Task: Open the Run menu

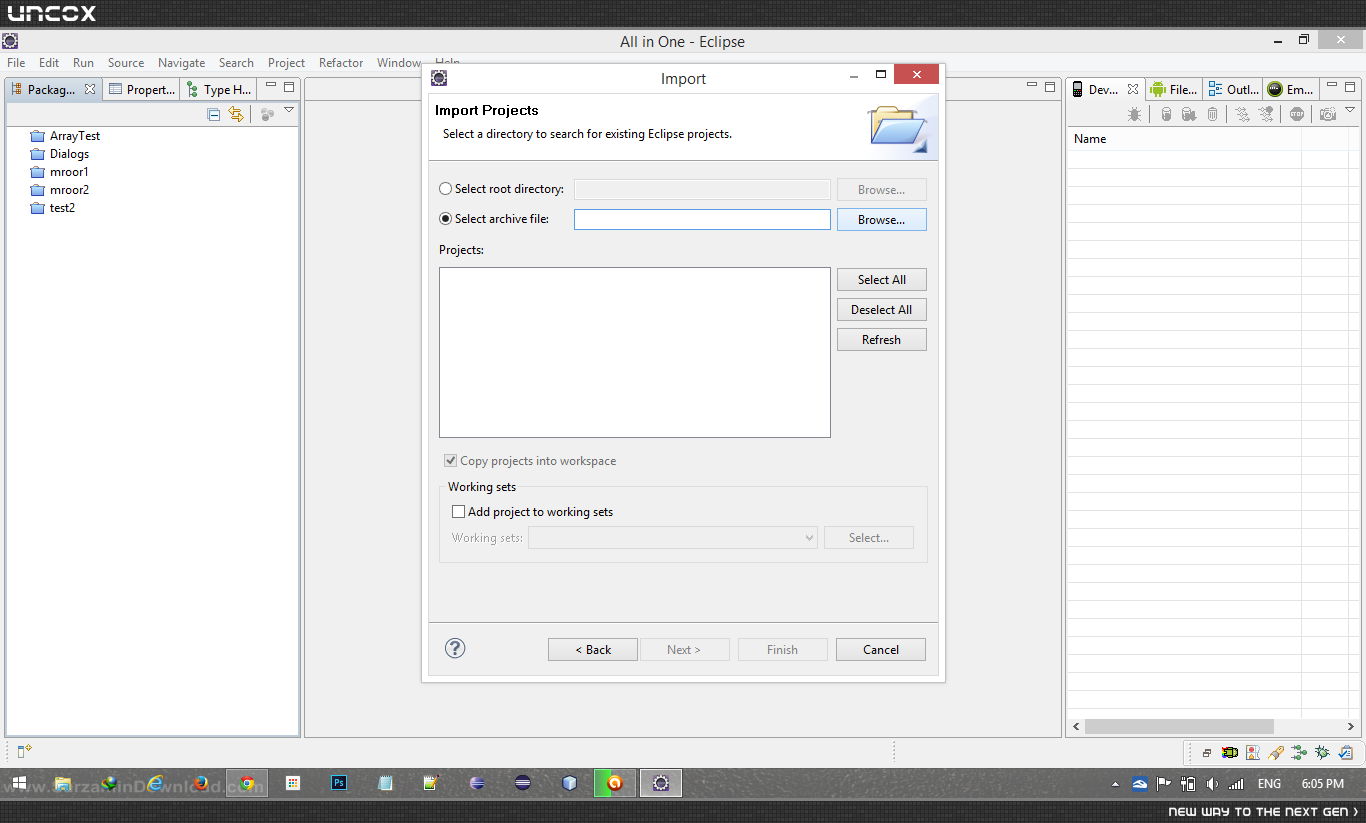Action: pyautogui.click(x=84, y=63)
